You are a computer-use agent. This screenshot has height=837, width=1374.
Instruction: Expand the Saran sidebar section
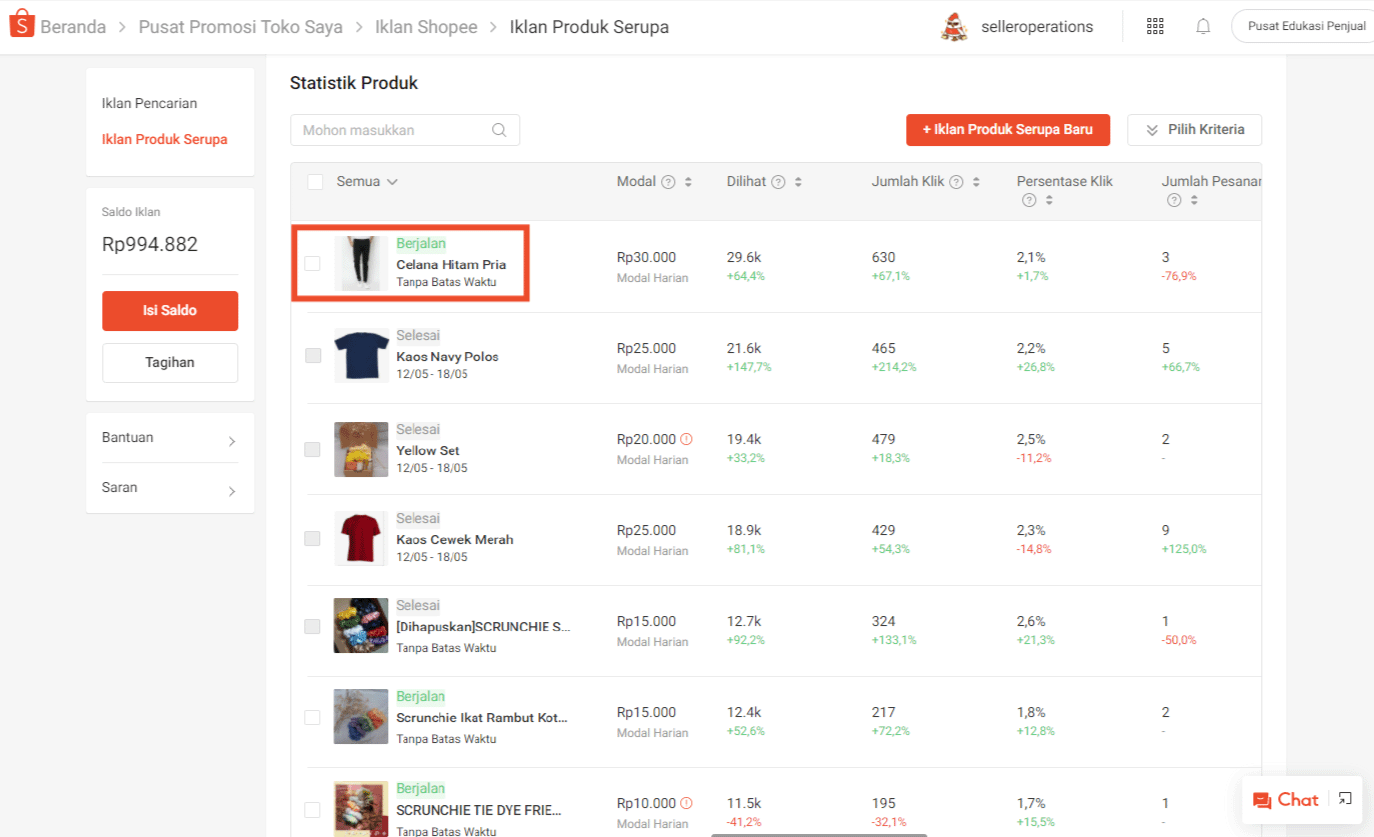pyautogui.click(x=170, y=487)
